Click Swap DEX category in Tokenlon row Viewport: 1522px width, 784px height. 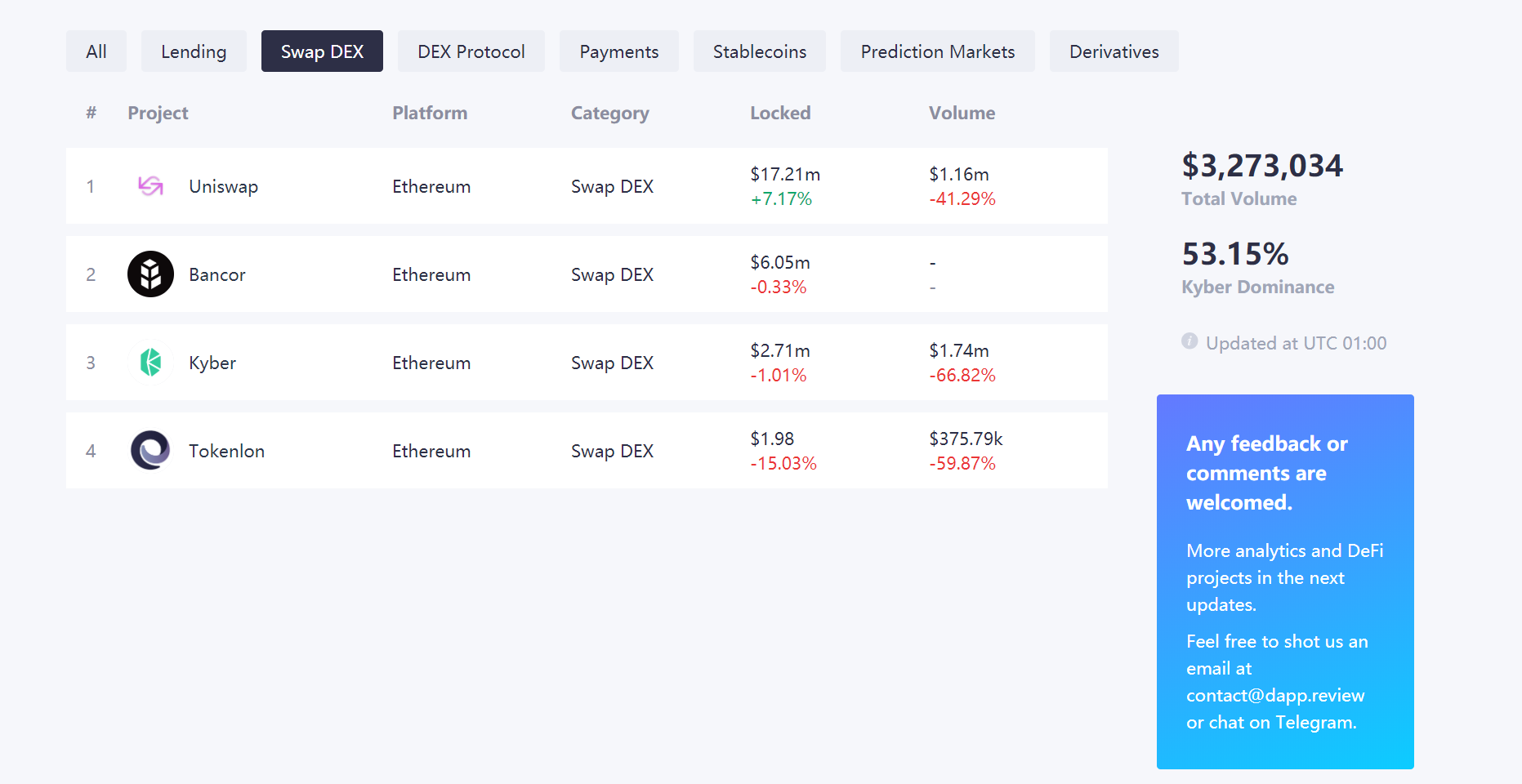click(612, 451)
